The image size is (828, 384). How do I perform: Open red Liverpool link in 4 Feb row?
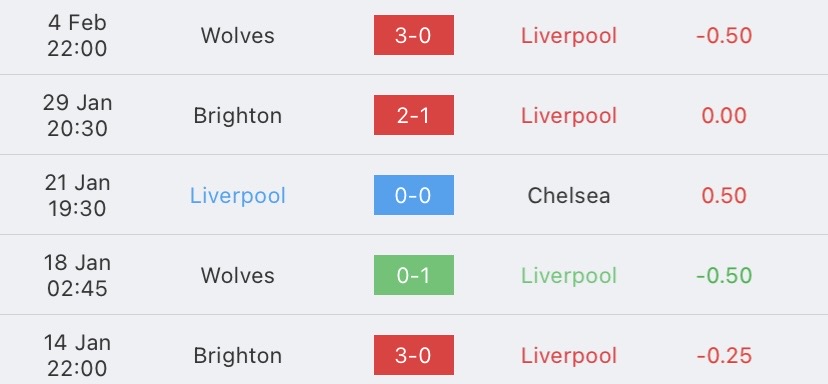coord(569,35)
